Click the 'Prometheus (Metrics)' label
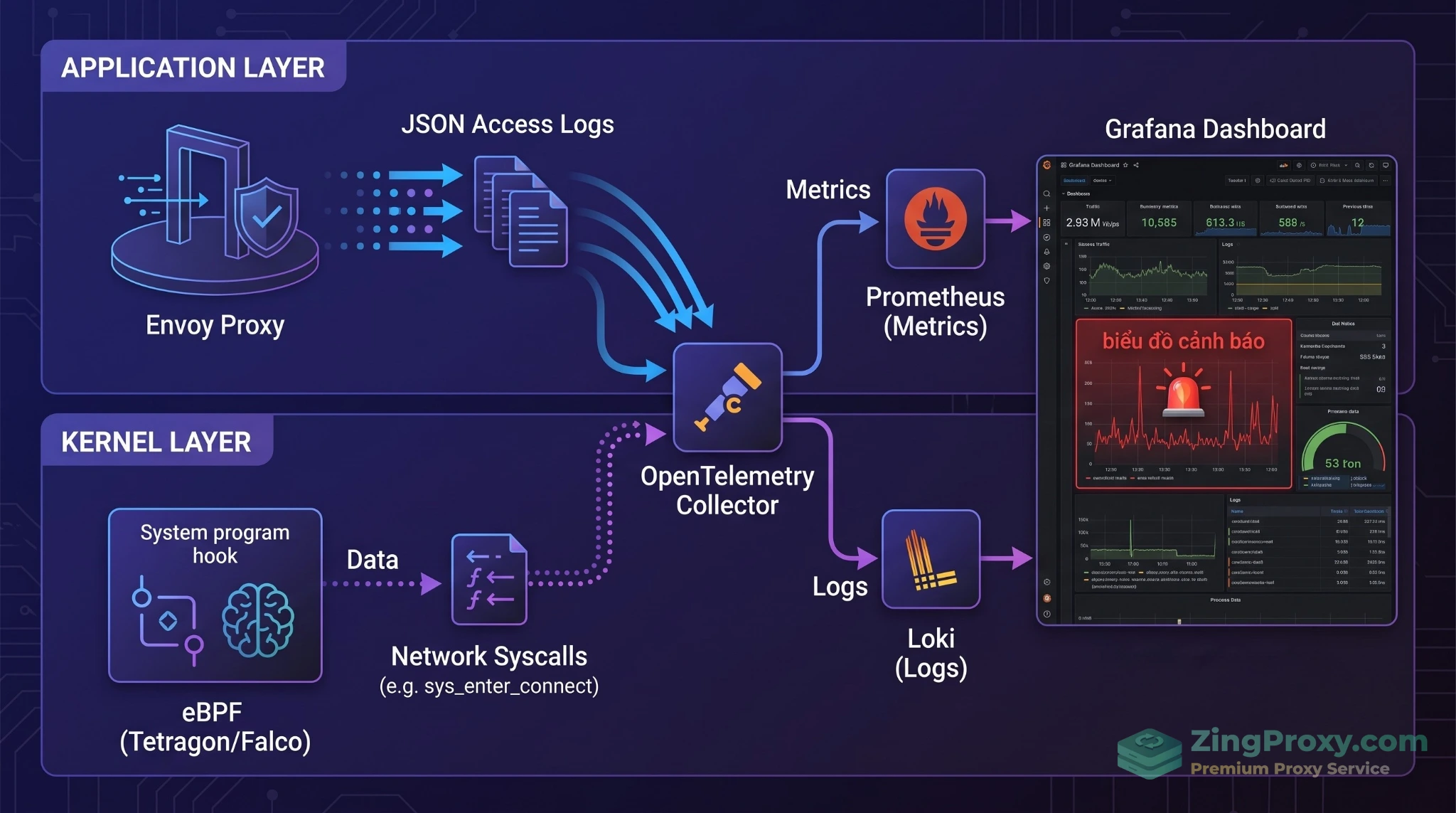Image resolution: width=1456 pixels, height=813 pixels. tap(935, 312)
